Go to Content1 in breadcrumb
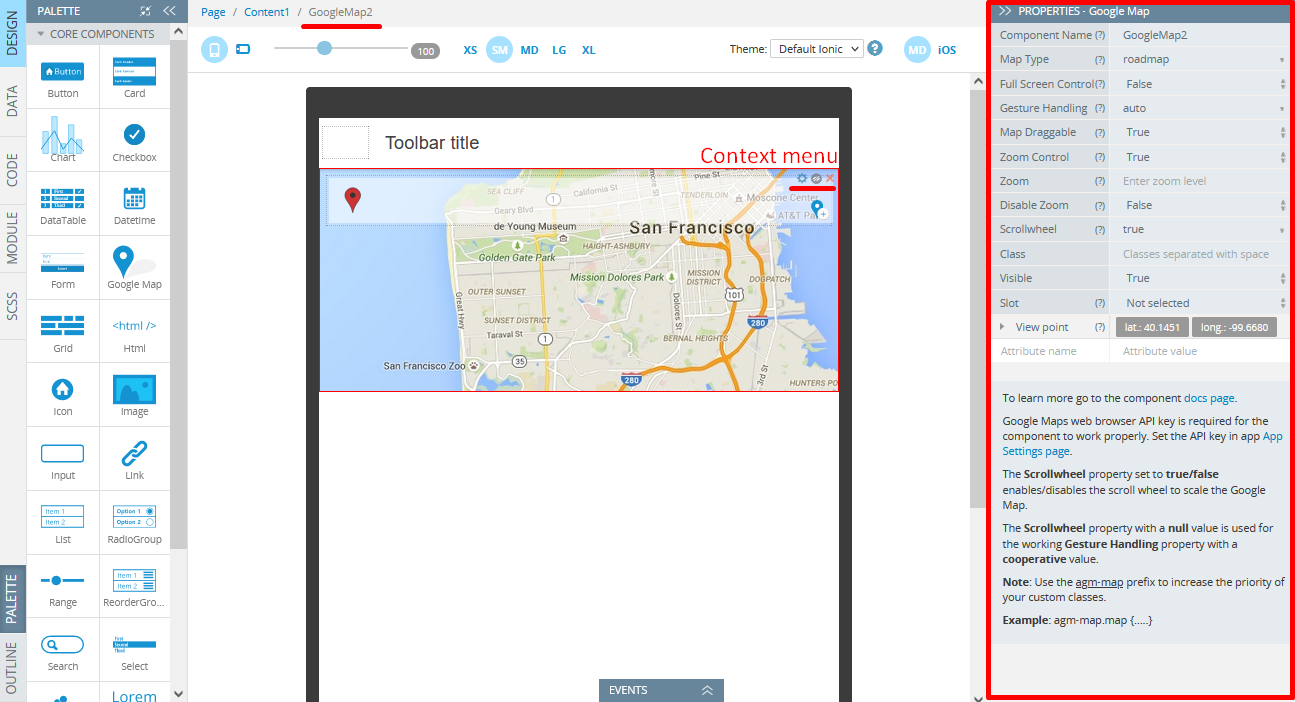This screenshot has width=1295, height=702. pos(266,12)
